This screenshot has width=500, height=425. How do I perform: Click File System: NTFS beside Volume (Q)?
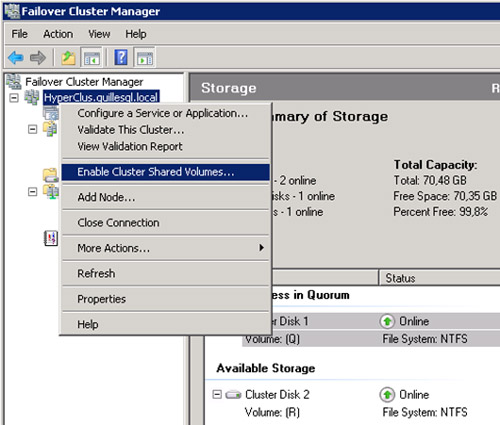425,339
